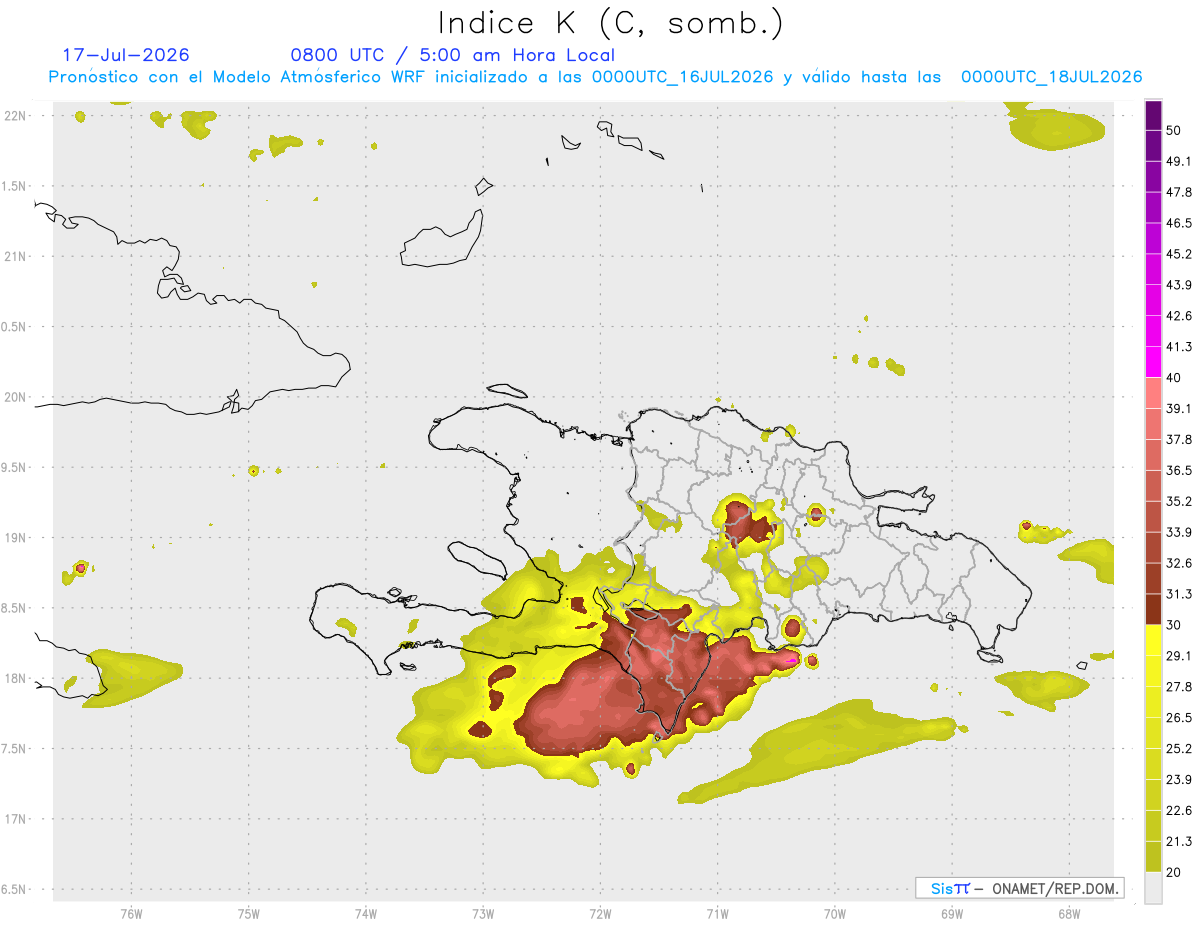Click the colorbar value 46.5
Screen dimensions: 1200x927
pos(1179,223)
